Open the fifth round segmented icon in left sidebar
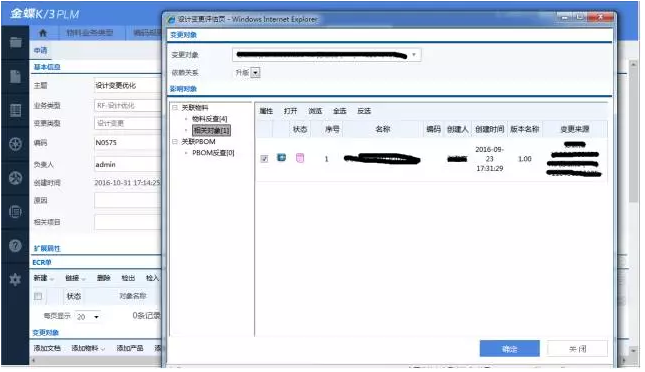 [16, 178]
